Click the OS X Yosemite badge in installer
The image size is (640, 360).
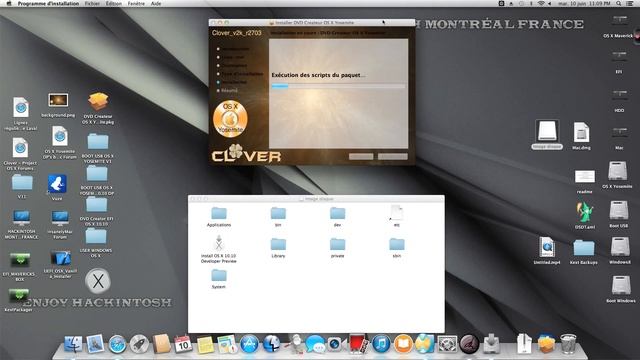(230, 118)
